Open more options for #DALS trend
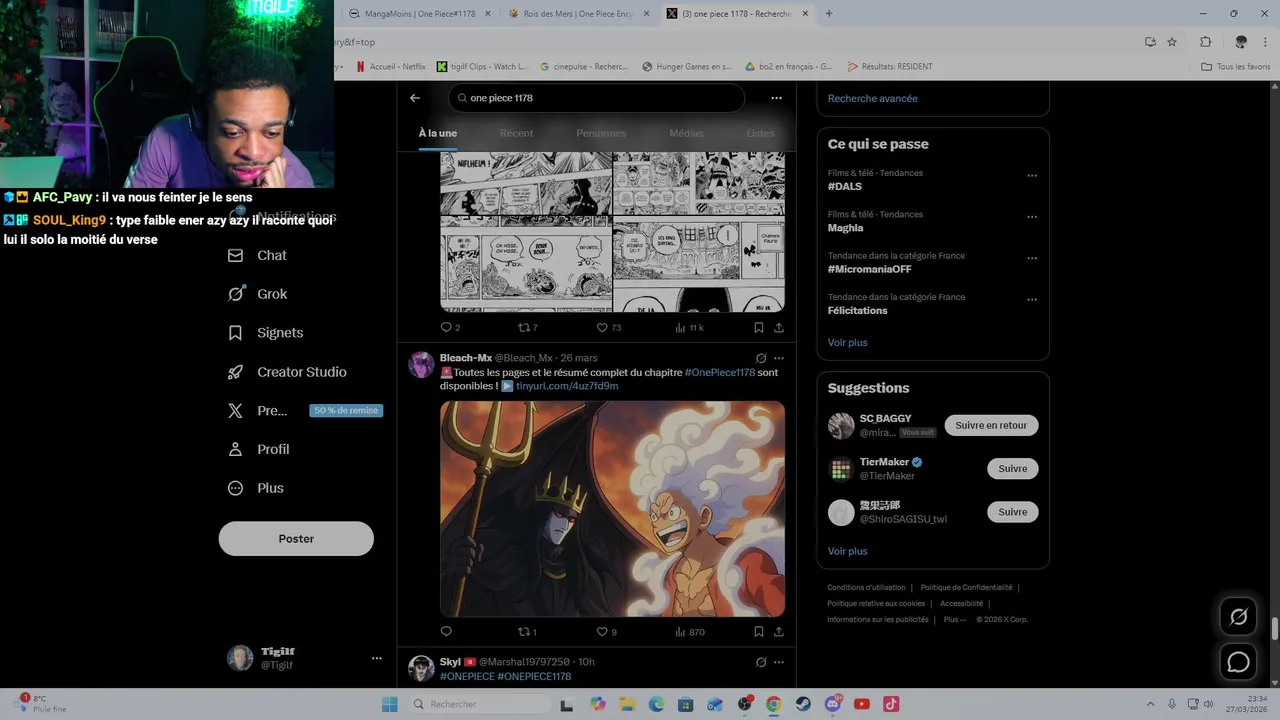This screenshot has width=1280, height=720. 1032,176
